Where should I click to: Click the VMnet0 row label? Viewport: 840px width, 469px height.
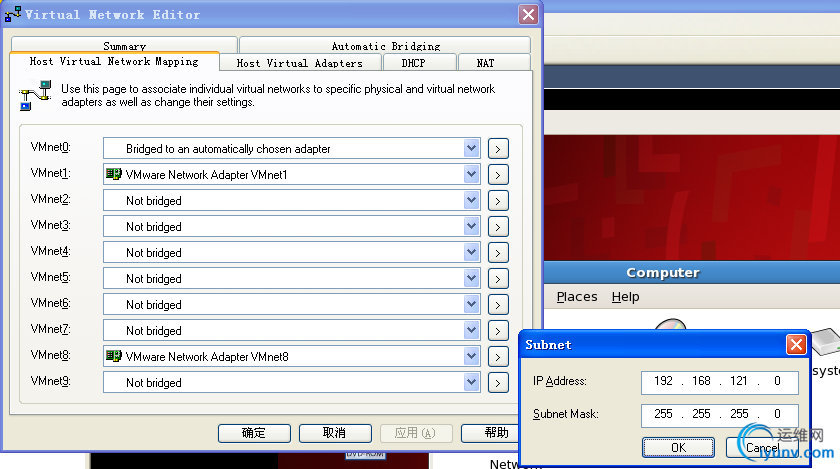pyautogui.click(x=50, y=147)
